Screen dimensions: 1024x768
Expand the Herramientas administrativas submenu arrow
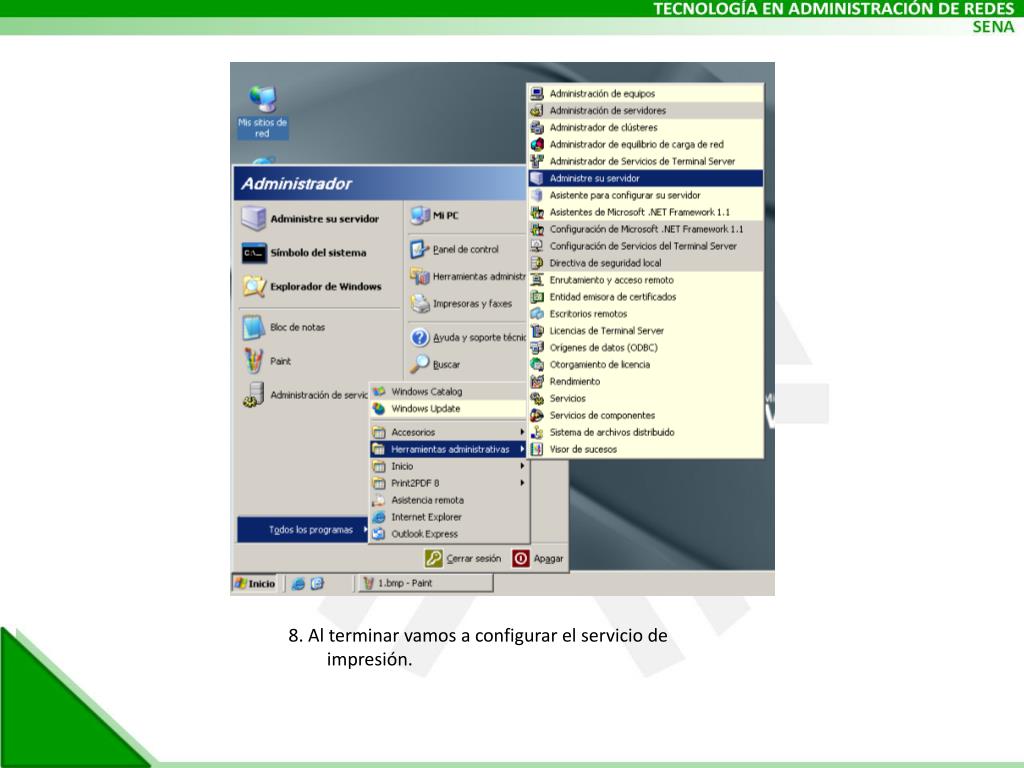tap(522, 449)
